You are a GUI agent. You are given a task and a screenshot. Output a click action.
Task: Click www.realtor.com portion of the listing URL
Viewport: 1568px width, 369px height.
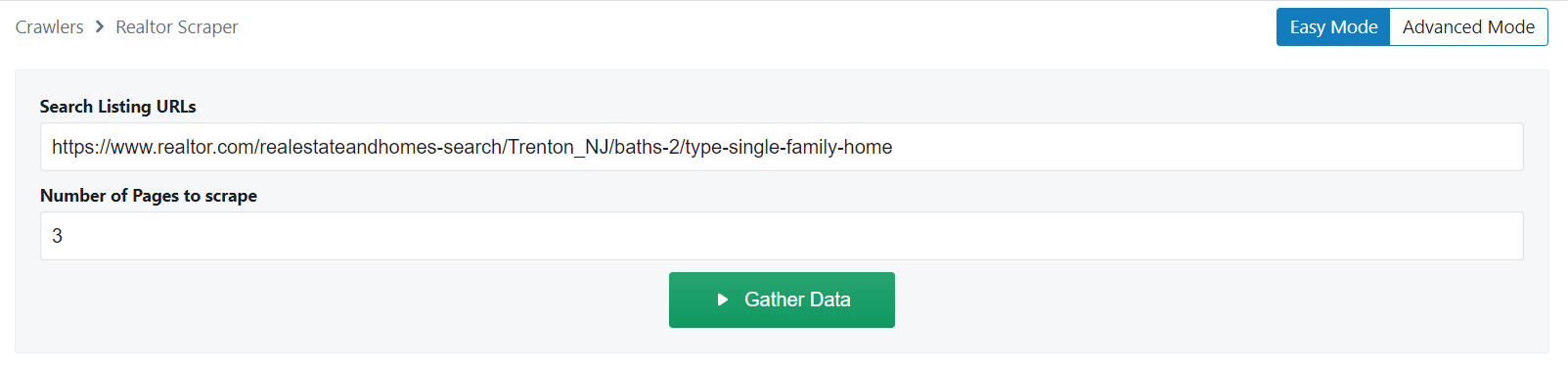pos(183,147)
